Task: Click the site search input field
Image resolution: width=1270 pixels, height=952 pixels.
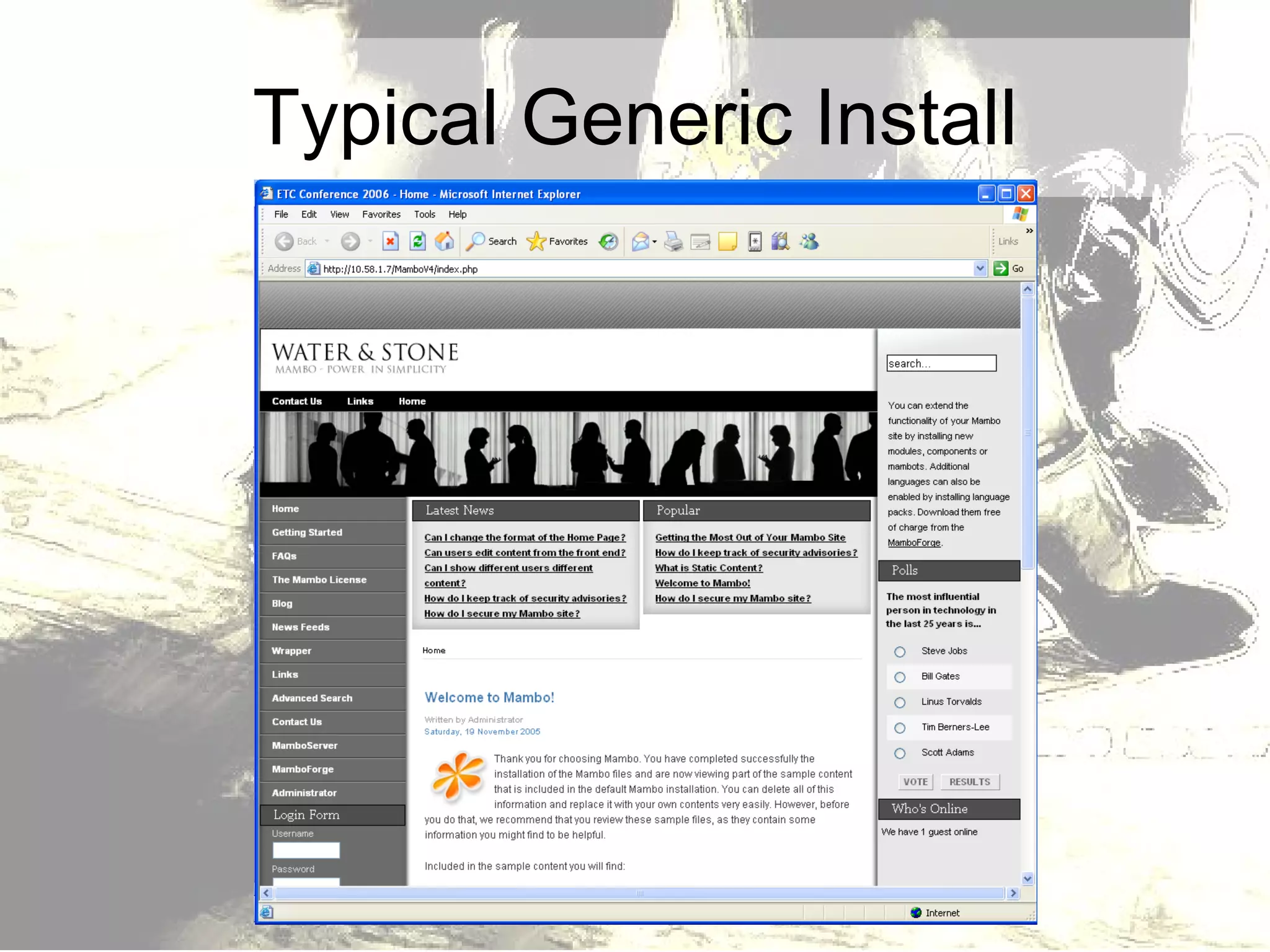Action: coord(941,363)
